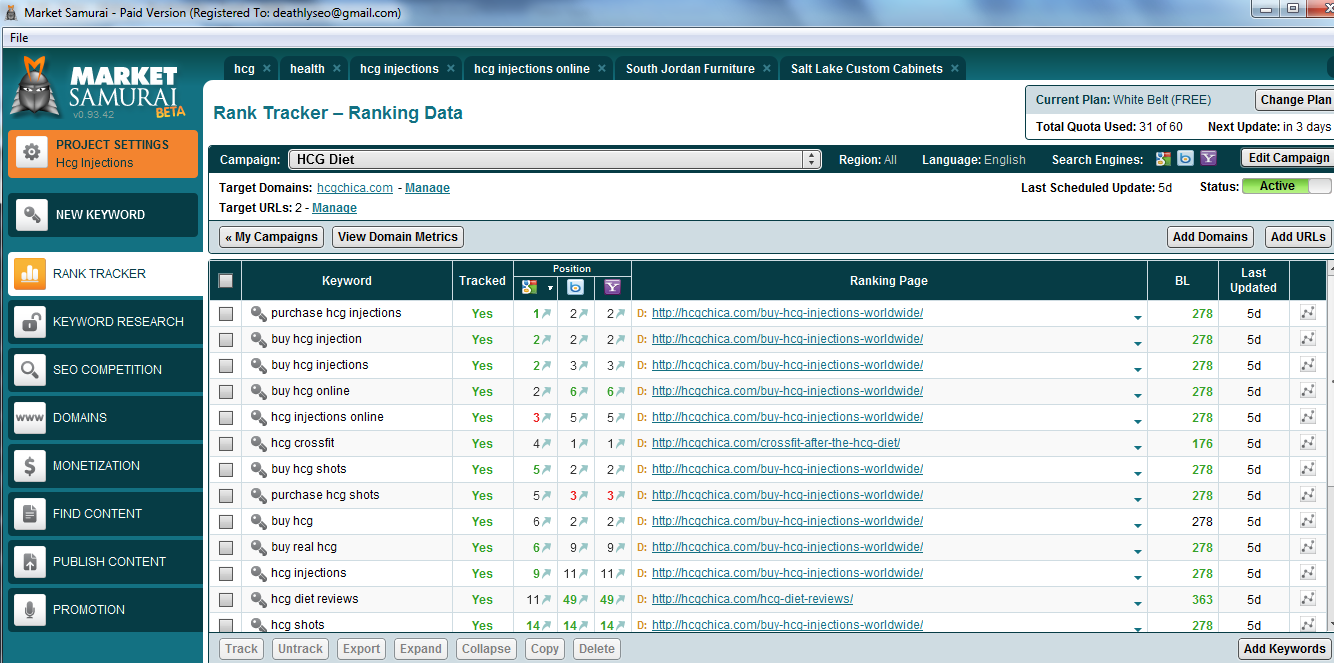Expand ranking page dropdown for buy hcg injections
The image size is (1334, 663).
click(1138, 370)
